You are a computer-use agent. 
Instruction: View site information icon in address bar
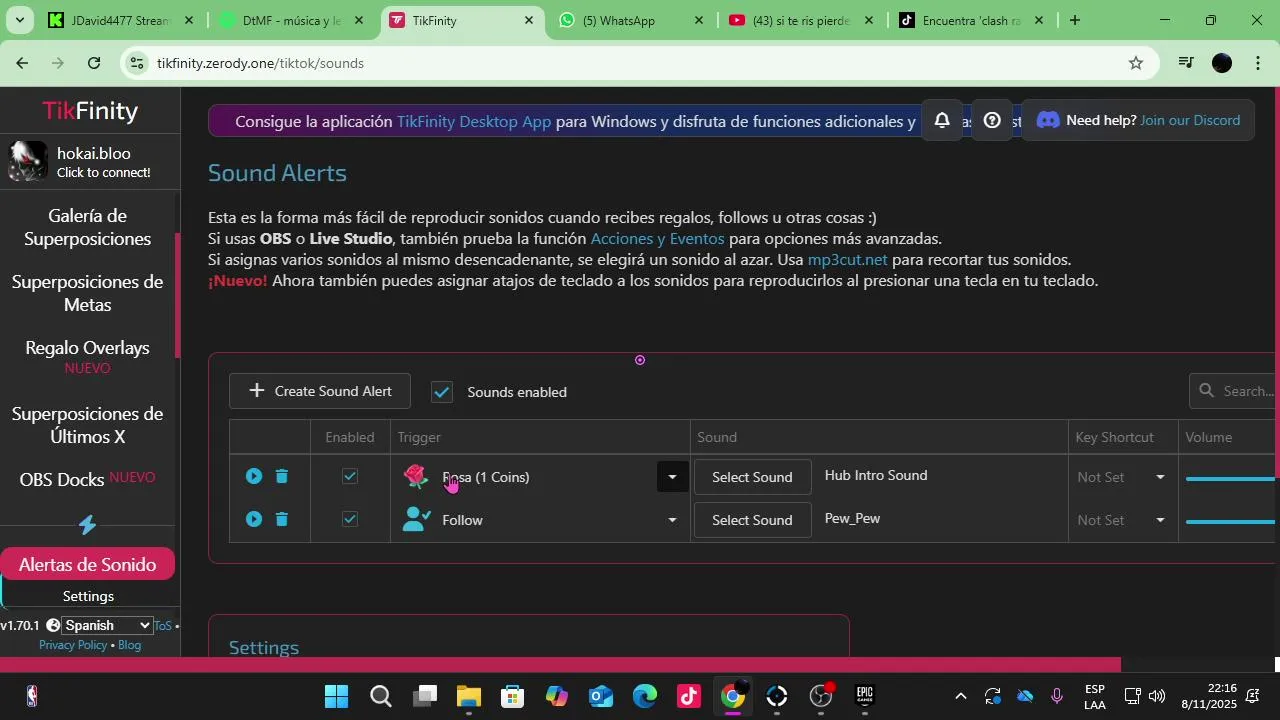(138, 63)
